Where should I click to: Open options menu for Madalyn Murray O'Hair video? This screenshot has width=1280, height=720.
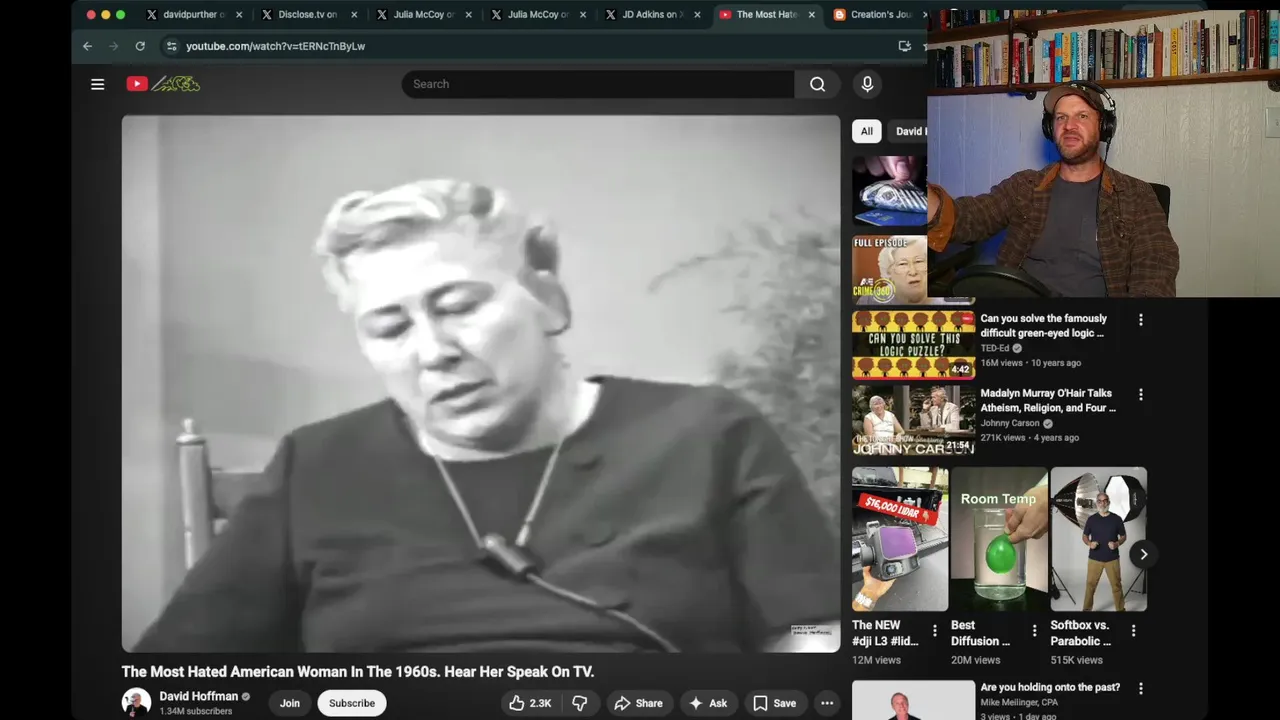point(1141,395)
